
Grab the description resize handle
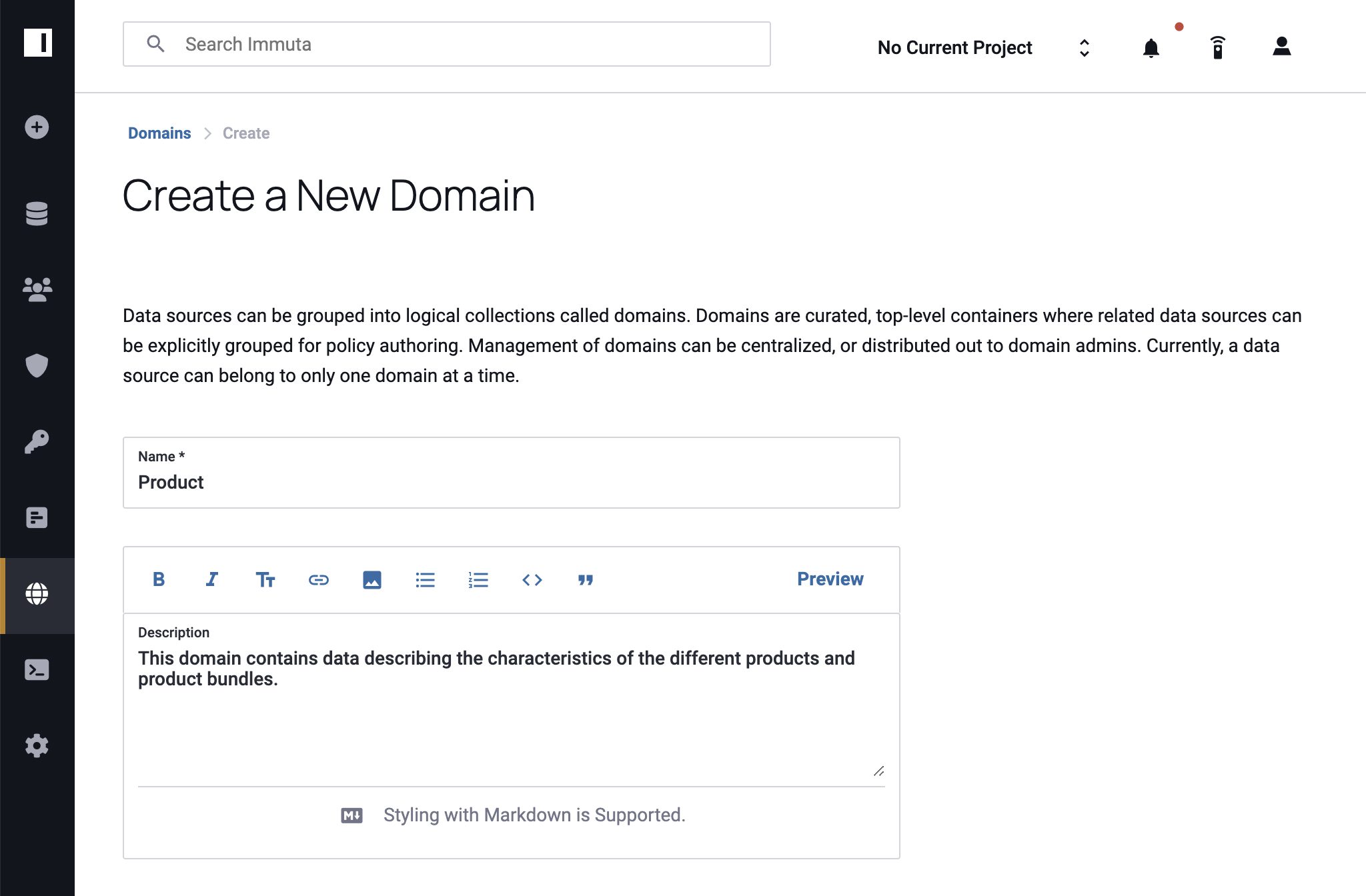tap(878, 771)
